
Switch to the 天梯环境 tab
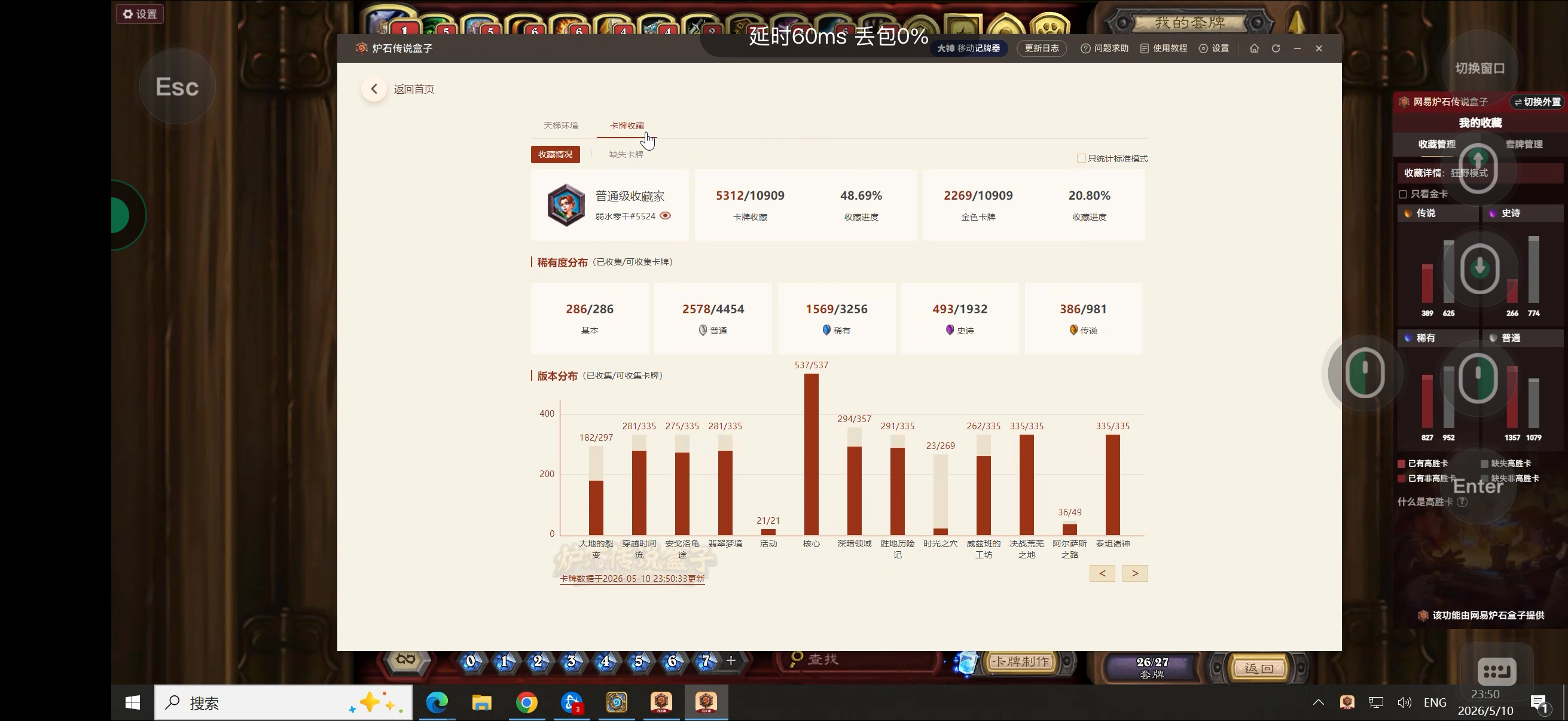tap(560, 126)
